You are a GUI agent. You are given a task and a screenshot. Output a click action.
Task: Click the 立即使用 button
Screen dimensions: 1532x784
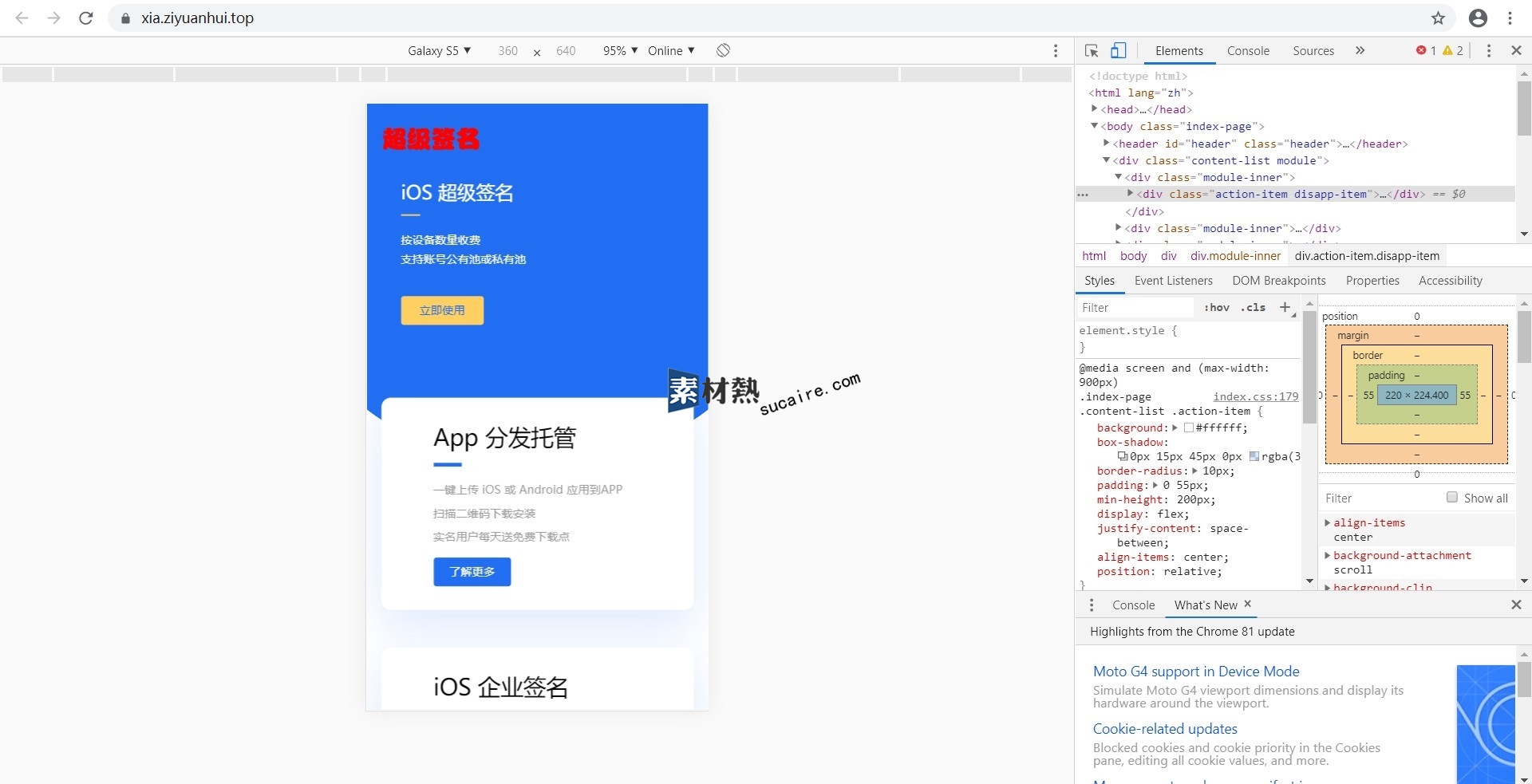point(442,310)
